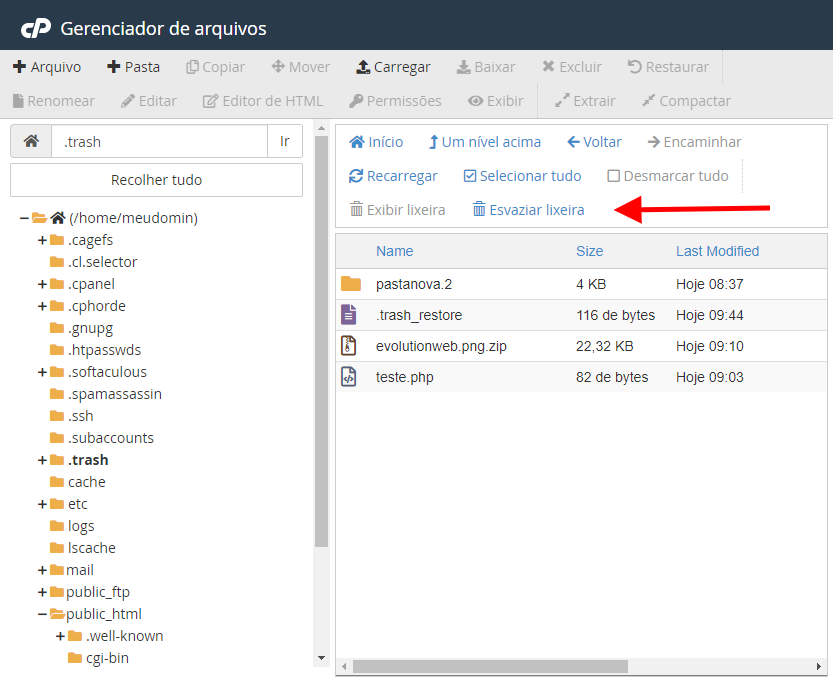Select the pastanova.2 folder icon

(351, 284)
